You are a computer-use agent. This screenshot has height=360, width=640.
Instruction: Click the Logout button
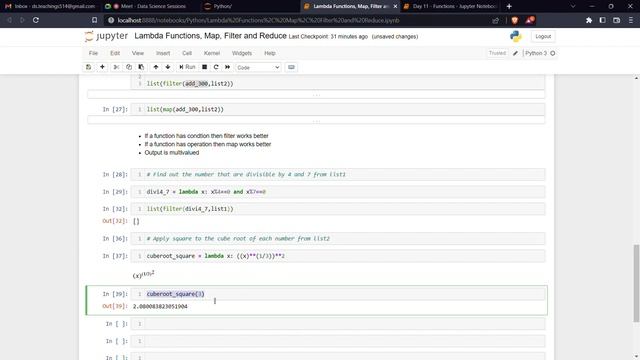point(543,36)
